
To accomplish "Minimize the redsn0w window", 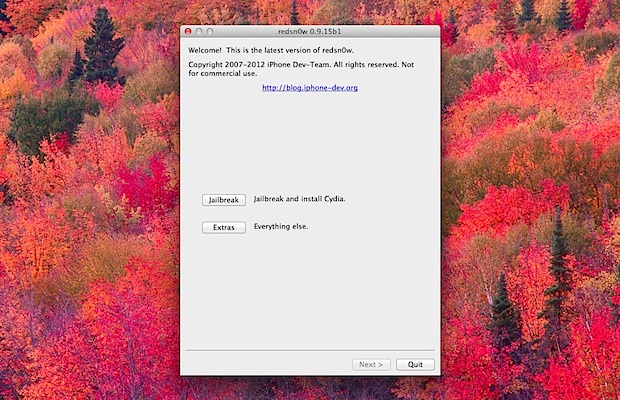I will (x=199, y=31).
